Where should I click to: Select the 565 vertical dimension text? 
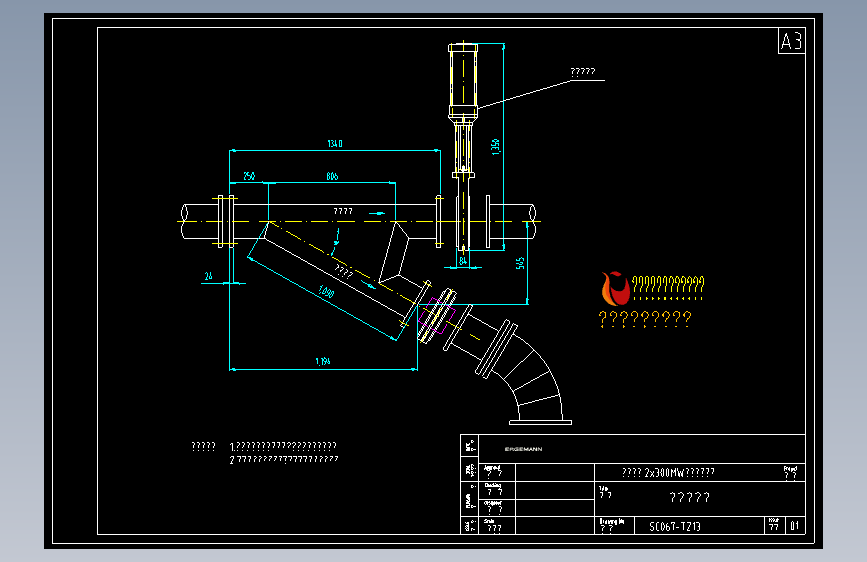tap(520, 263)
